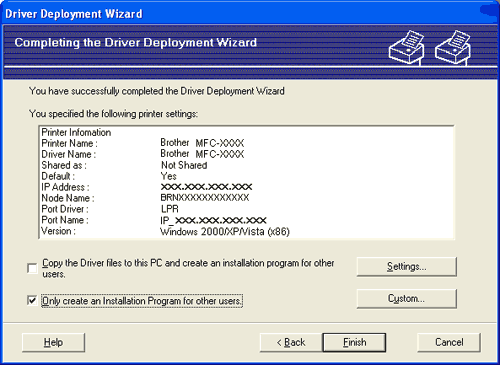Enable Copy the Driver files to this PC checkbox
This screenshot has width=500, height=365.
point(32,268)
